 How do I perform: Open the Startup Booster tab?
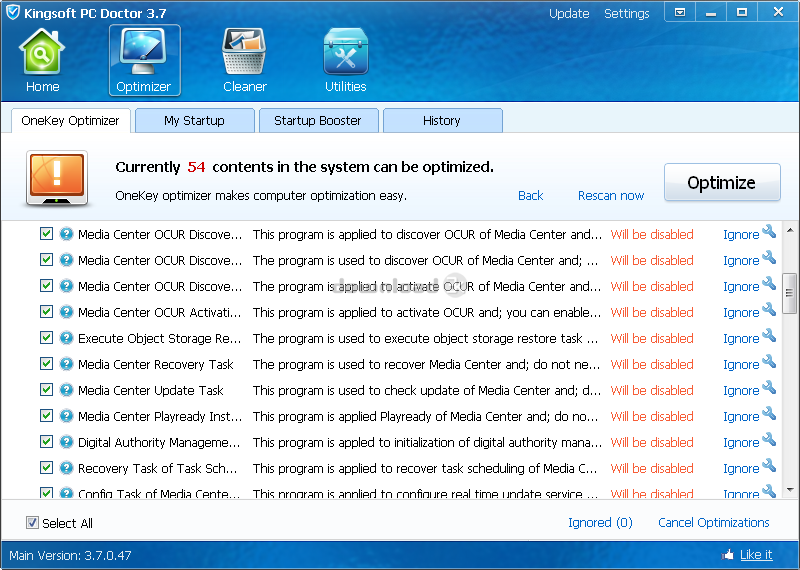318,120
